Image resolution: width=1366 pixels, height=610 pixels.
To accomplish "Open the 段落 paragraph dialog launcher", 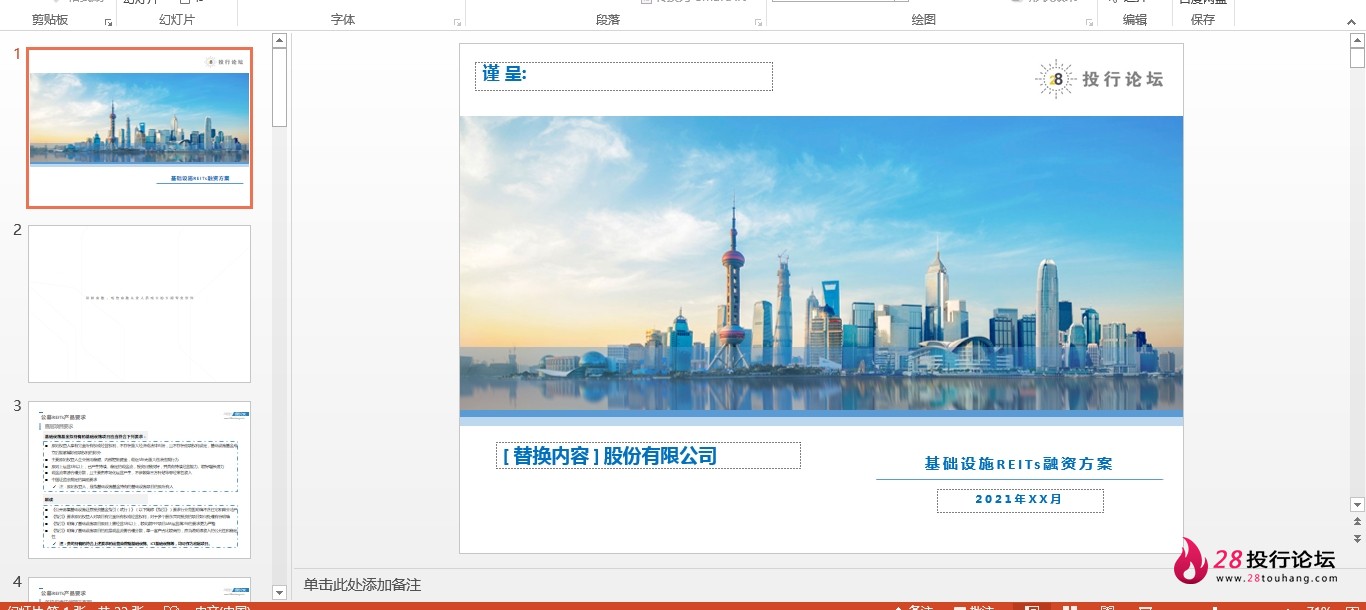I will 757,22.
